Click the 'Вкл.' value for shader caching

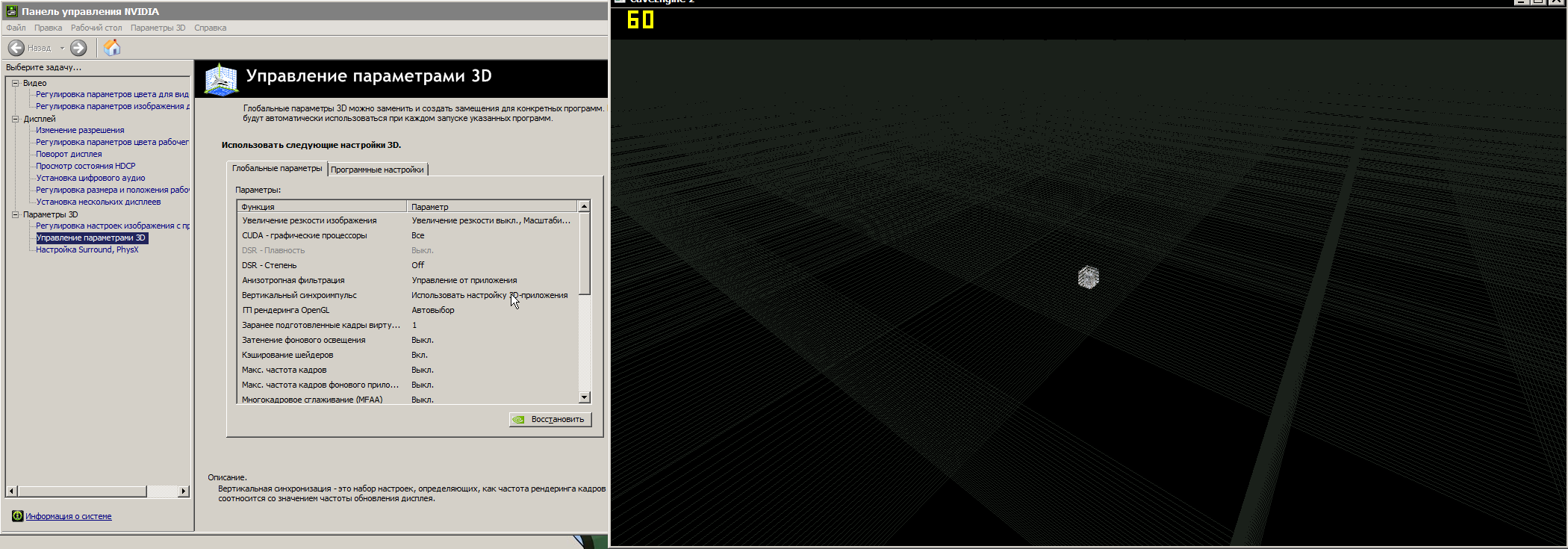pos(420,355)
